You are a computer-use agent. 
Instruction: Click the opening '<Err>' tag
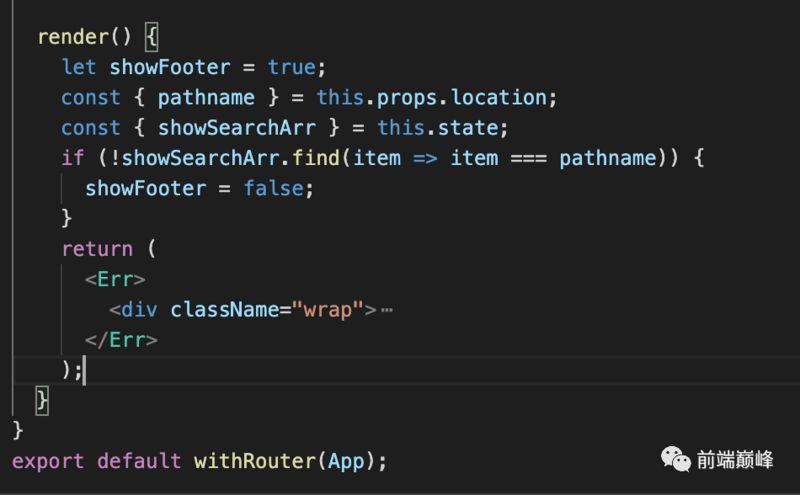click(x=115, y=279)
